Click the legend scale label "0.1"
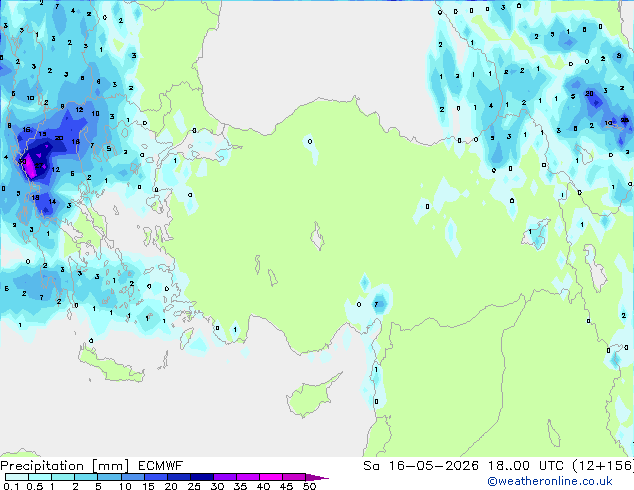 click(x=11, y=486)
